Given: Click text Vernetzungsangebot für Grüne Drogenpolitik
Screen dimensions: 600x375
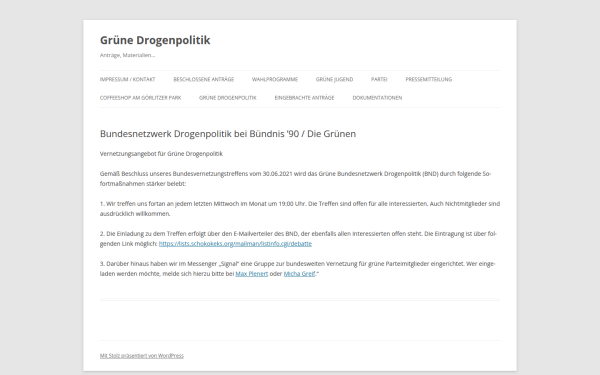Looking at the screenshot, I should (x=161, y=154).
